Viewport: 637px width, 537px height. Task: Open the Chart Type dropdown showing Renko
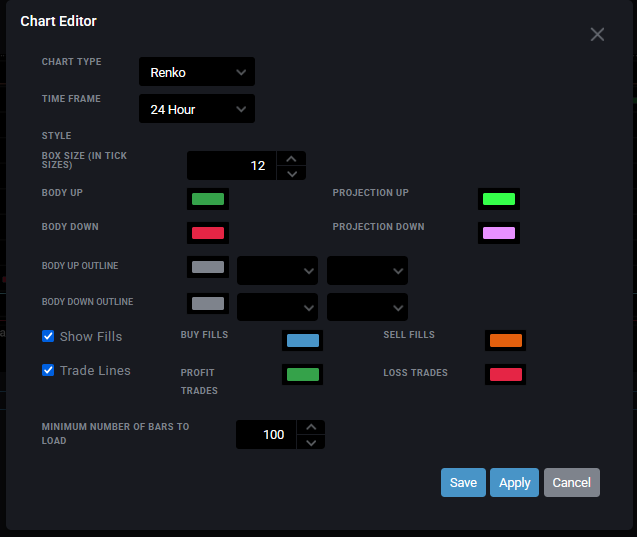click(x=197, y=72)
